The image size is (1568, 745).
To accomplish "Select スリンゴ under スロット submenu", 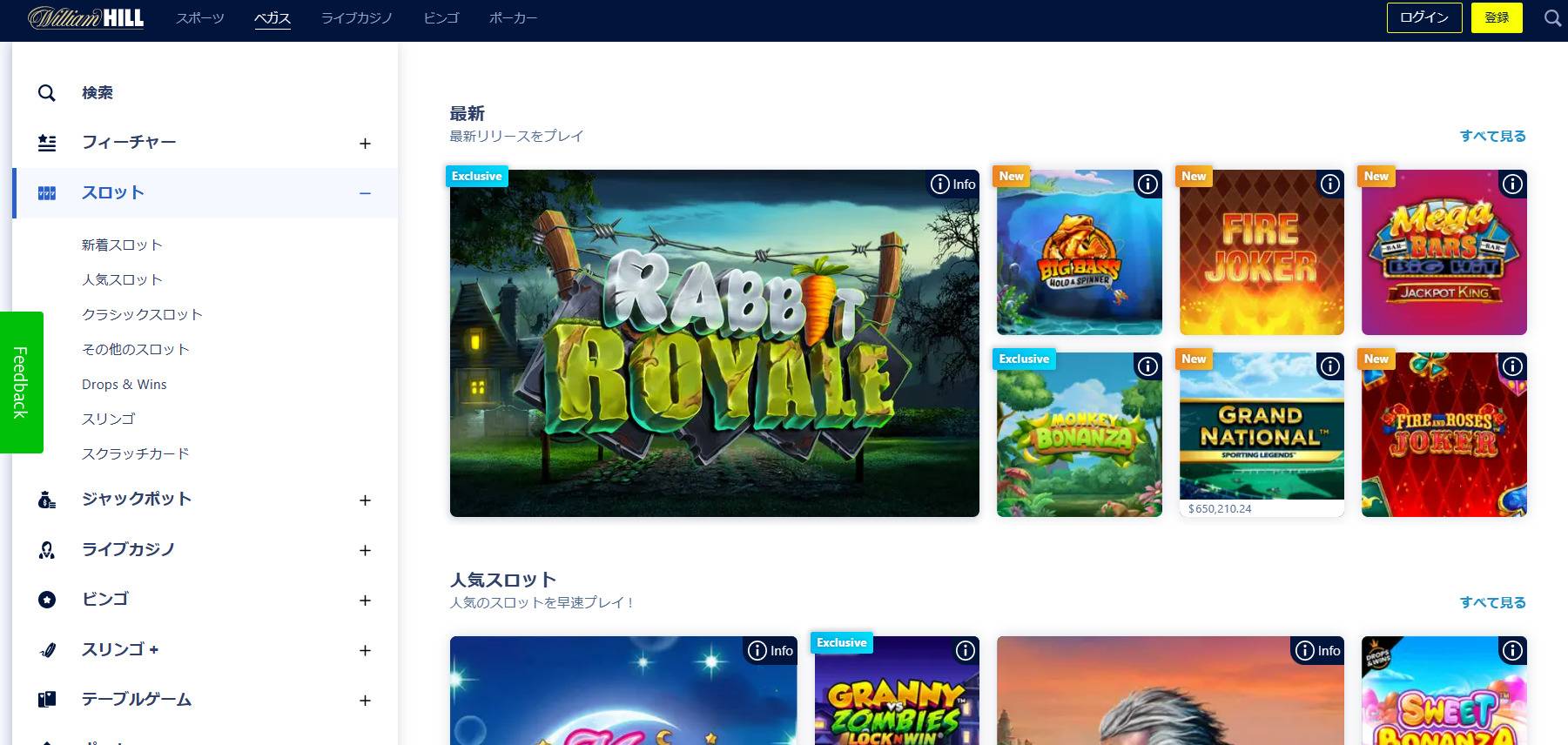I will click(x=109, y=419).
